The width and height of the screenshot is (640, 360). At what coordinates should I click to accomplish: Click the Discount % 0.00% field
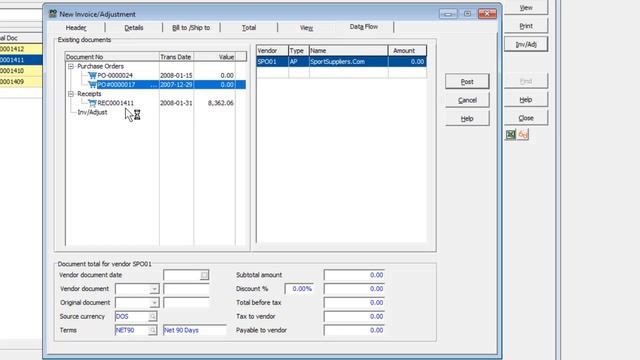tap(299, 289)
